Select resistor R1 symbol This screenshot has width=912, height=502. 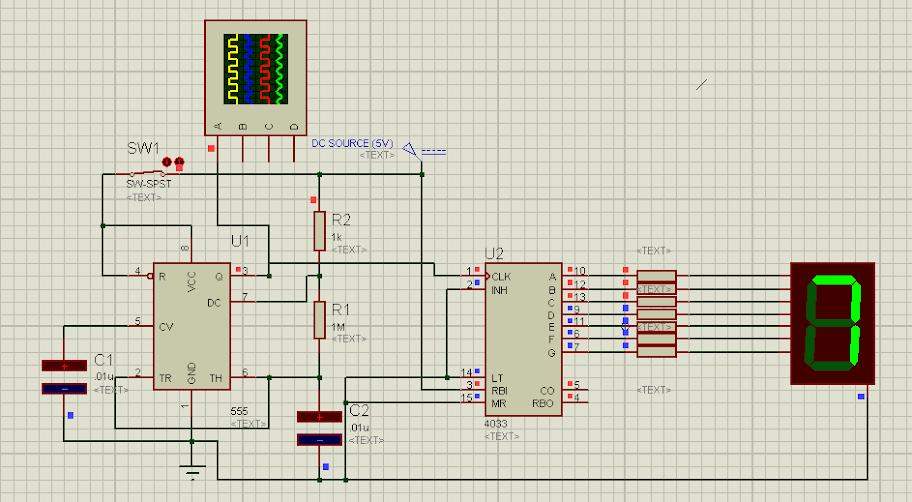coord(319,320)
